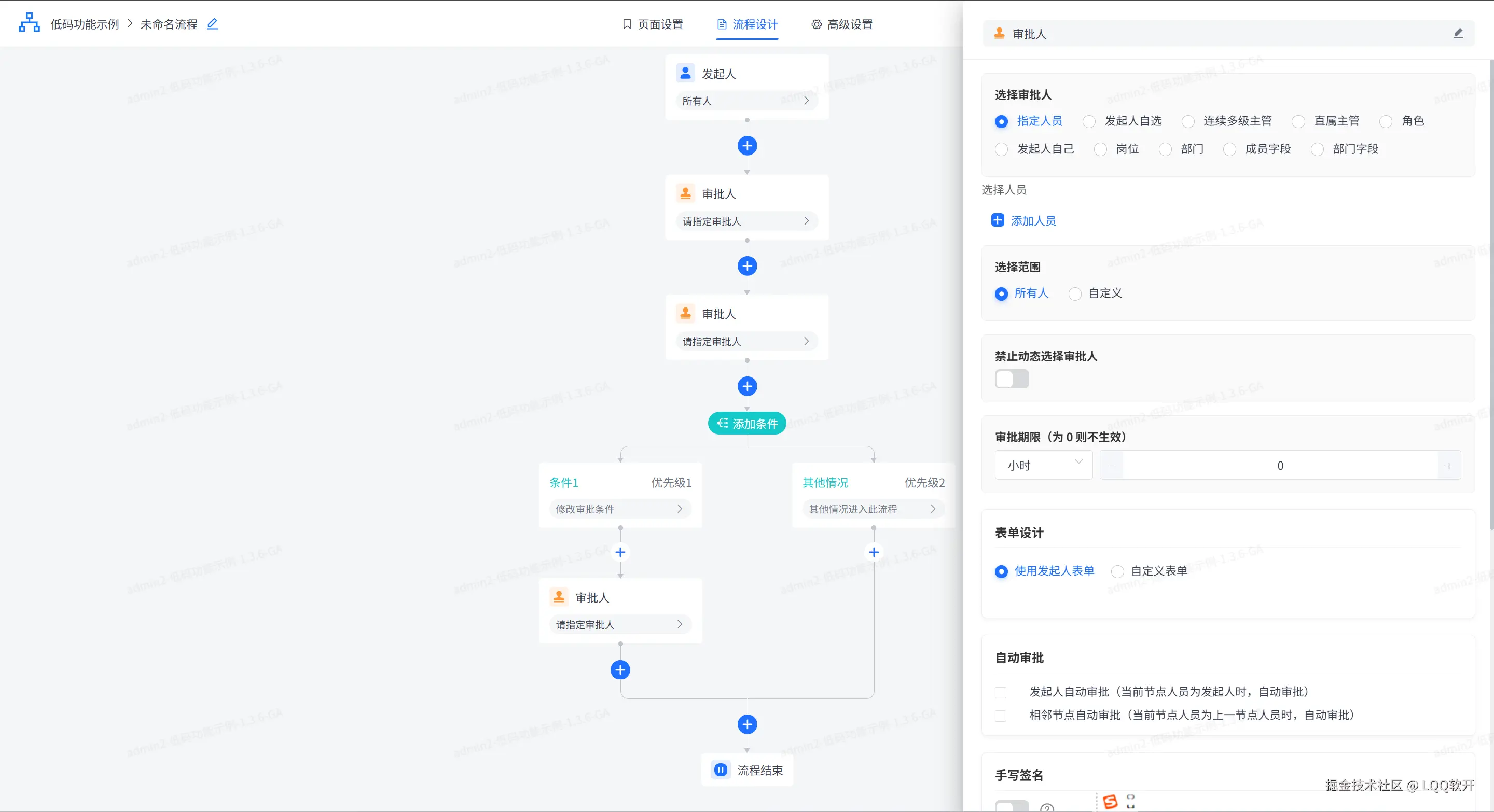Toggle the 禁止动态选择审批人 switch
This screenshot has height=812, width=1494.
(x=1012, y=379)
